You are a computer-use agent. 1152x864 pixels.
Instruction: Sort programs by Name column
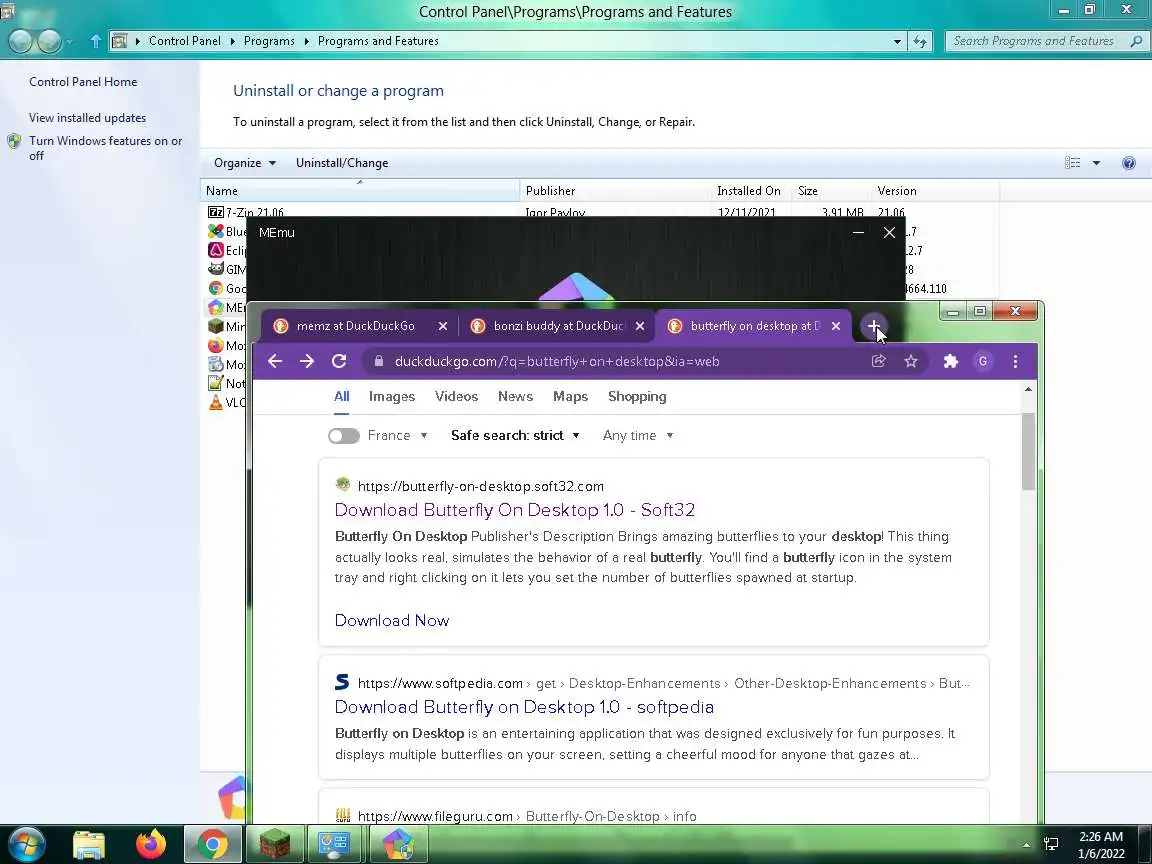360,191
